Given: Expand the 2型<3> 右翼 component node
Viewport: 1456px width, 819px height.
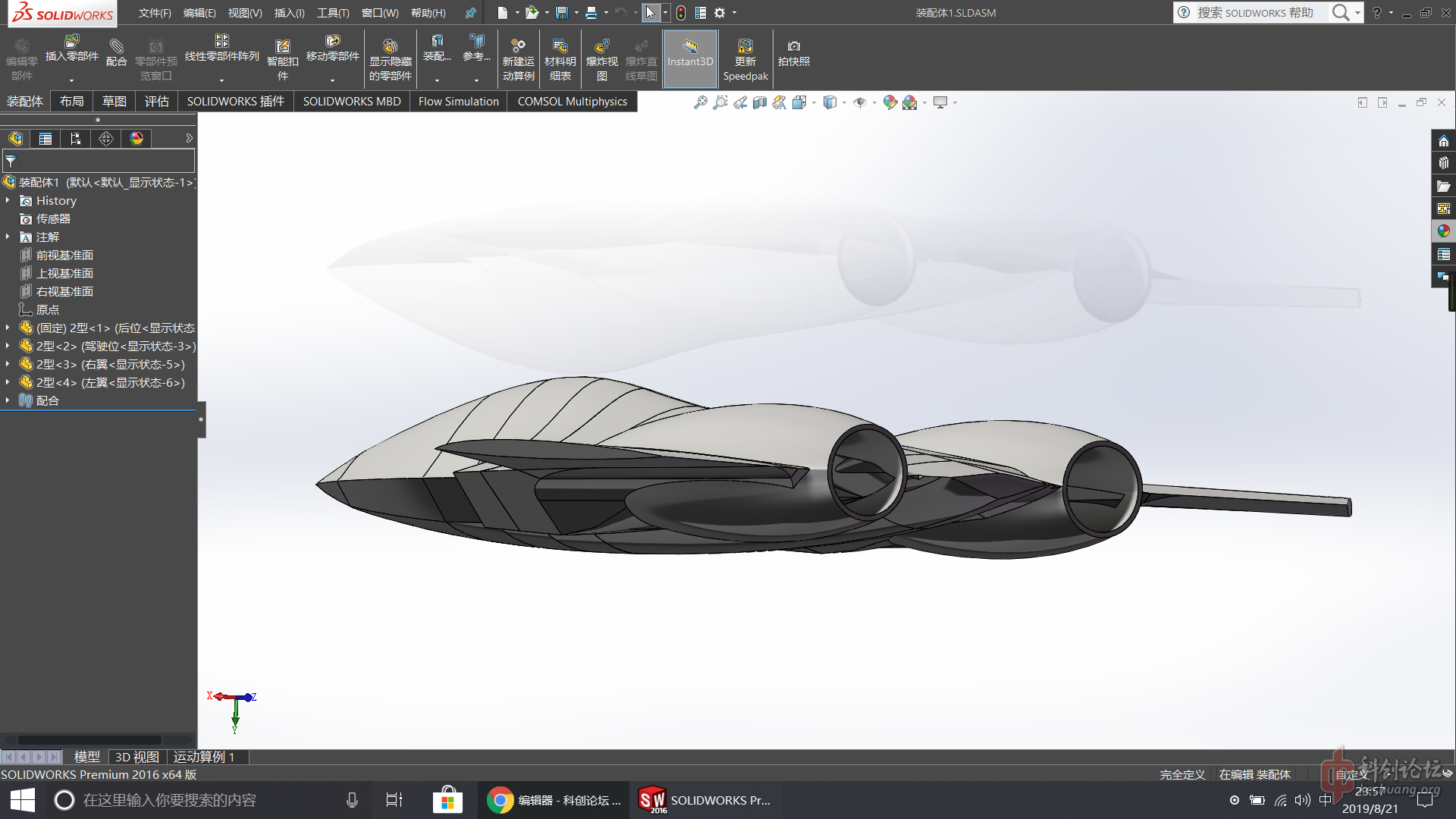Looking at the screenshot, I should (8, 364).
